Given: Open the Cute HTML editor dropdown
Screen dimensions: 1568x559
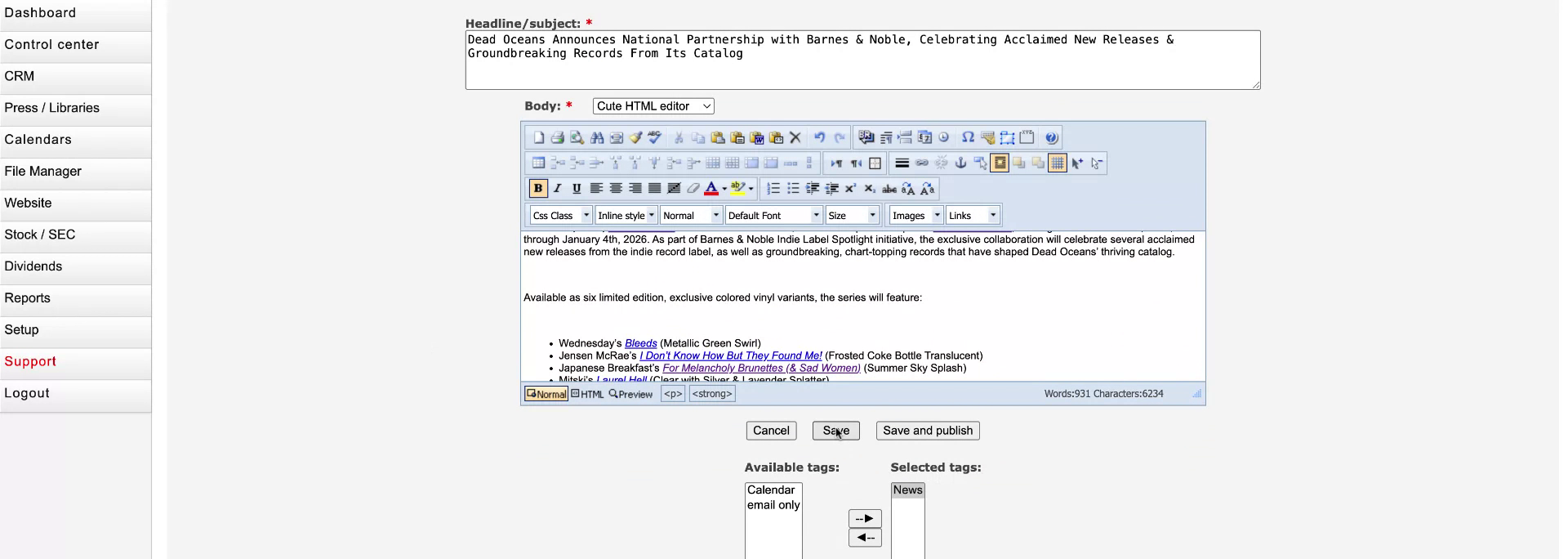Looking at the screenshot, I should pos(653,106).
